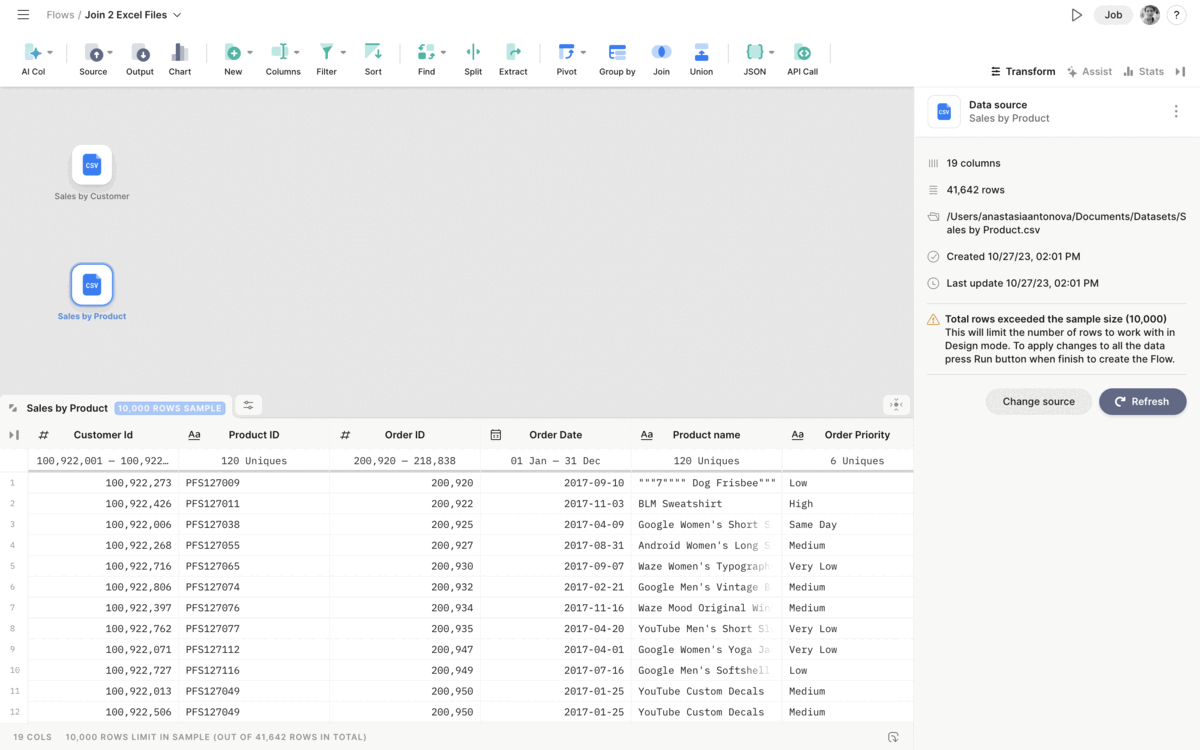Click the Job button
This screenshot has height=750, width=1200.
click(1113, 15)
